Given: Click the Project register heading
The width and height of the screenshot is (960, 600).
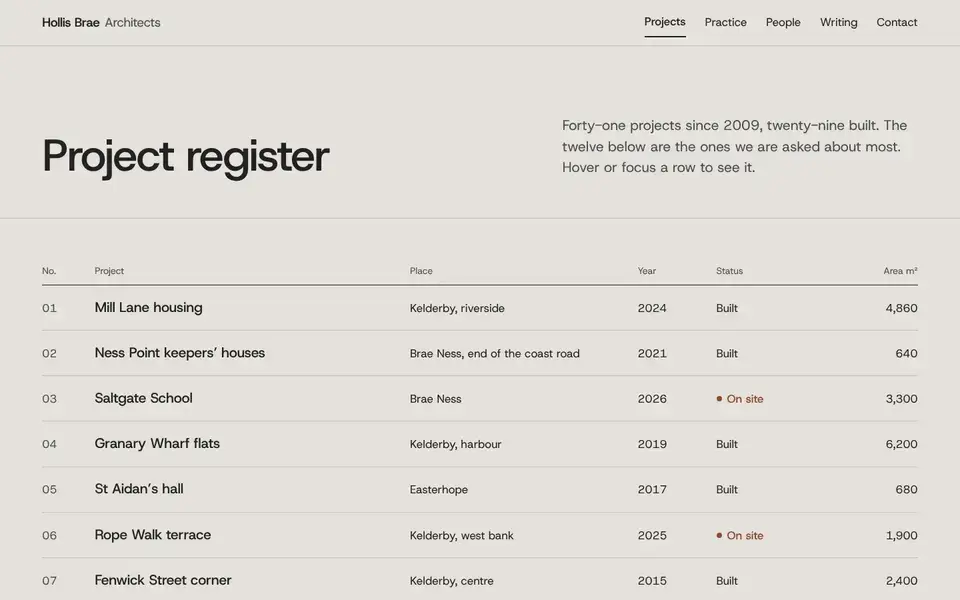Looking at the screenshot, I should point(186,157).
